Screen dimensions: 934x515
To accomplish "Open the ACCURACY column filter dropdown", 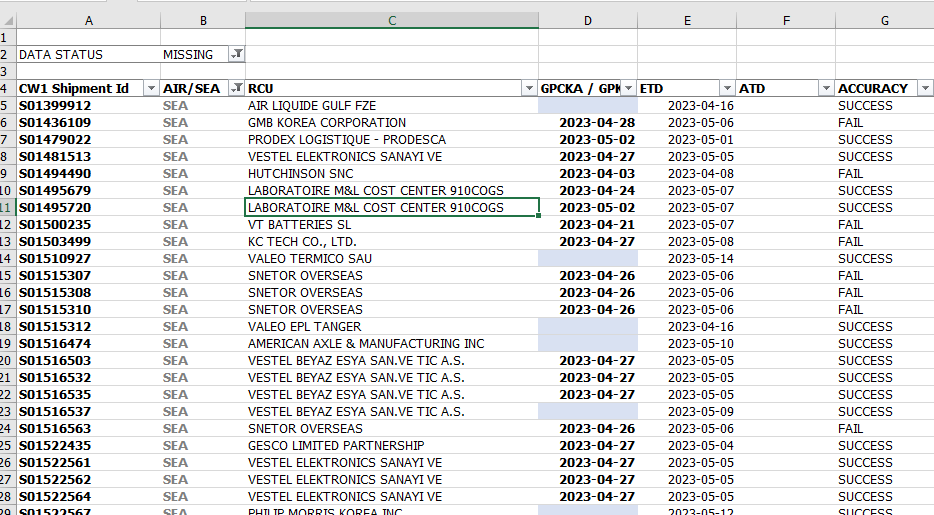I will tap(925, 88).
